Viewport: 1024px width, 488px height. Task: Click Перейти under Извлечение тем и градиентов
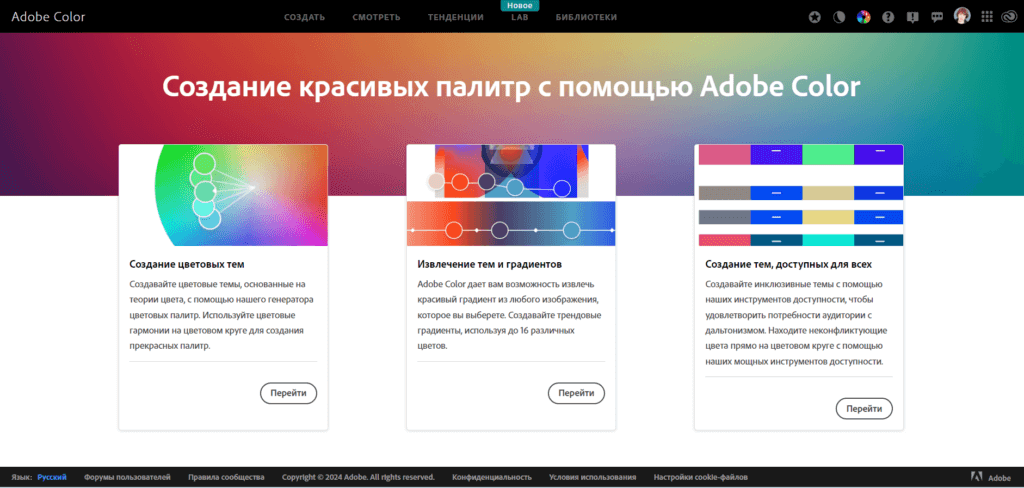(x=576, y=393)
